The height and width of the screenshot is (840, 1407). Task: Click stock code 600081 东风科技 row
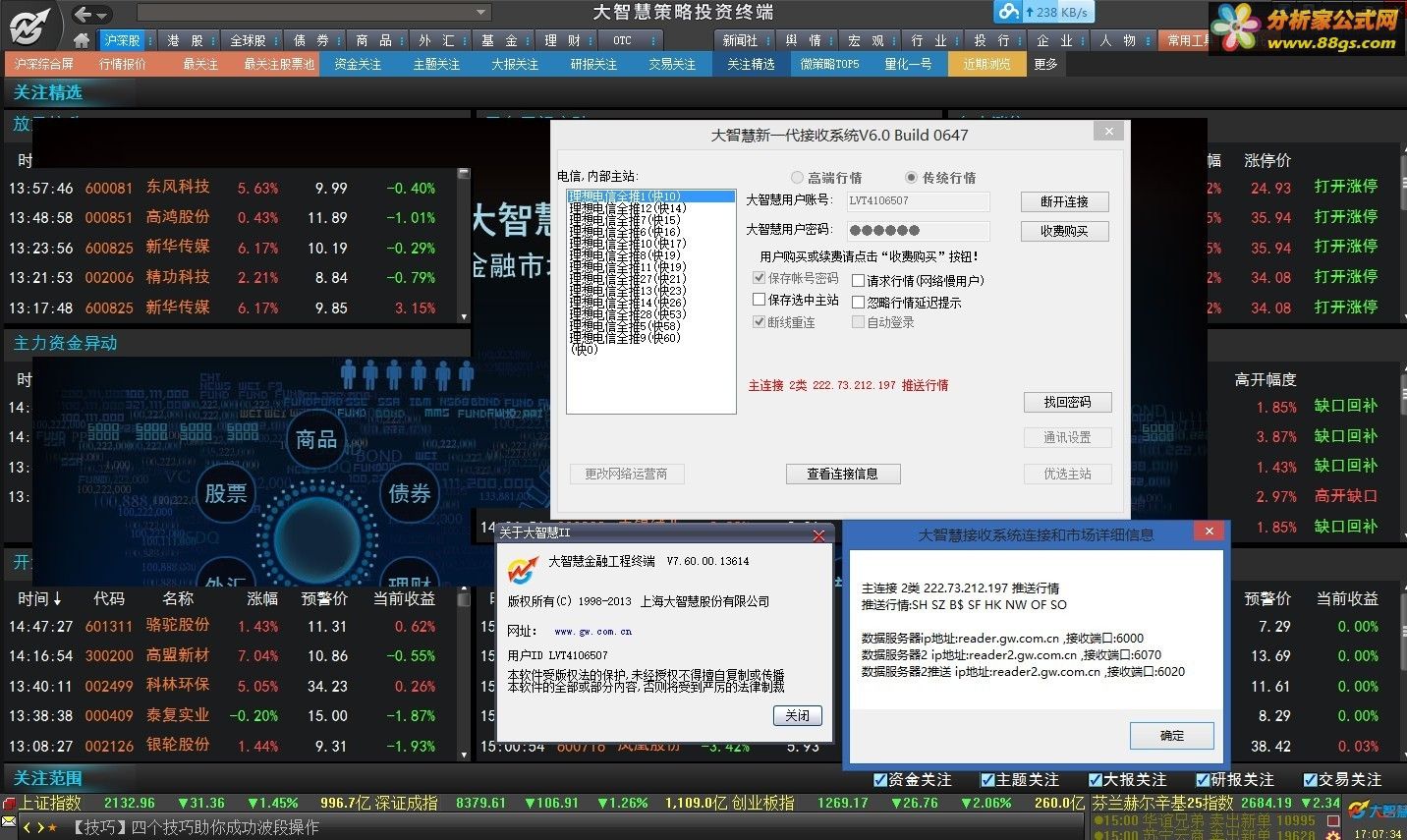tap(232, 188)
